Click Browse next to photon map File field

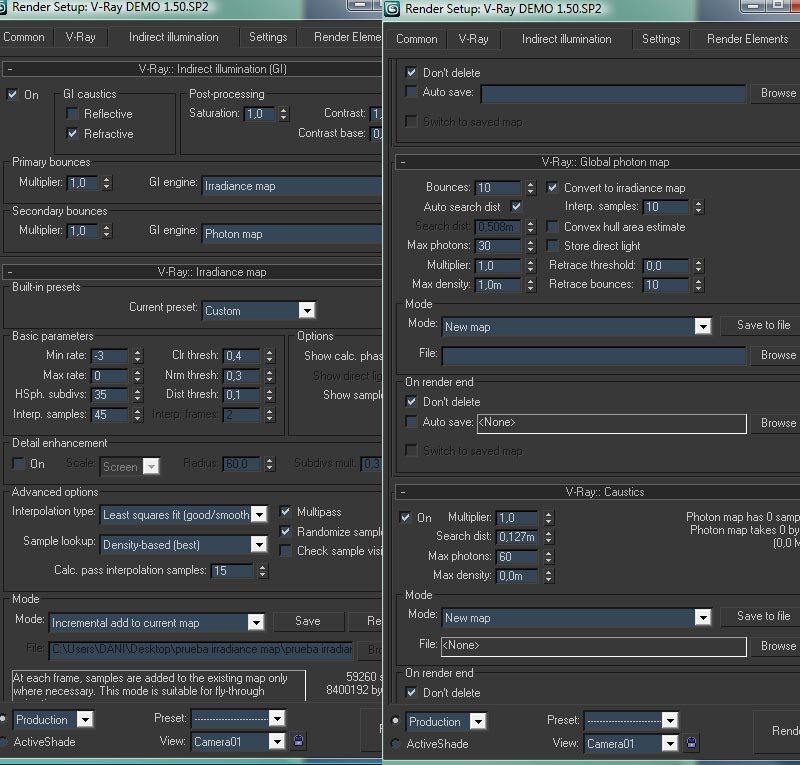pyautogui.click(x=776, y=355)
